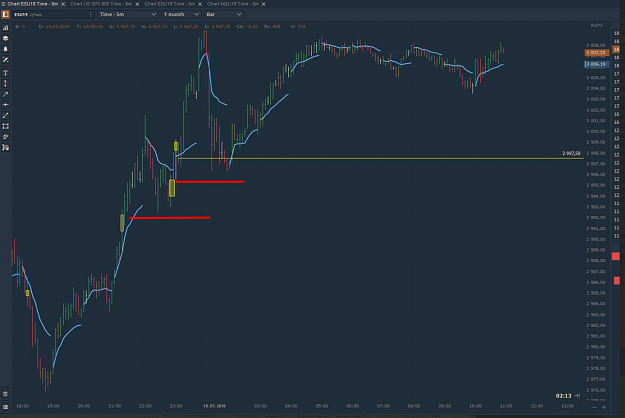
Task: Open the alerts bell icon
Action: pos(6,49)
